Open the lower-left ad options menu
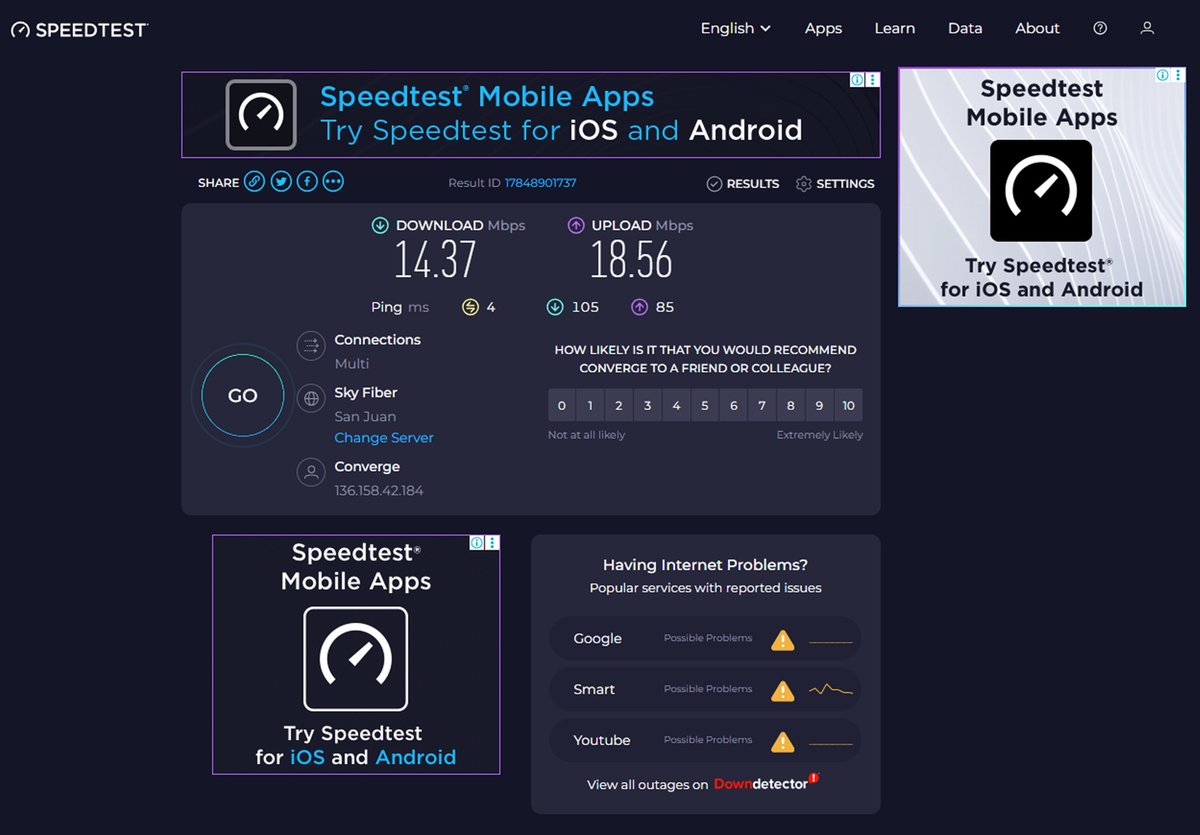 coord(492,543)
